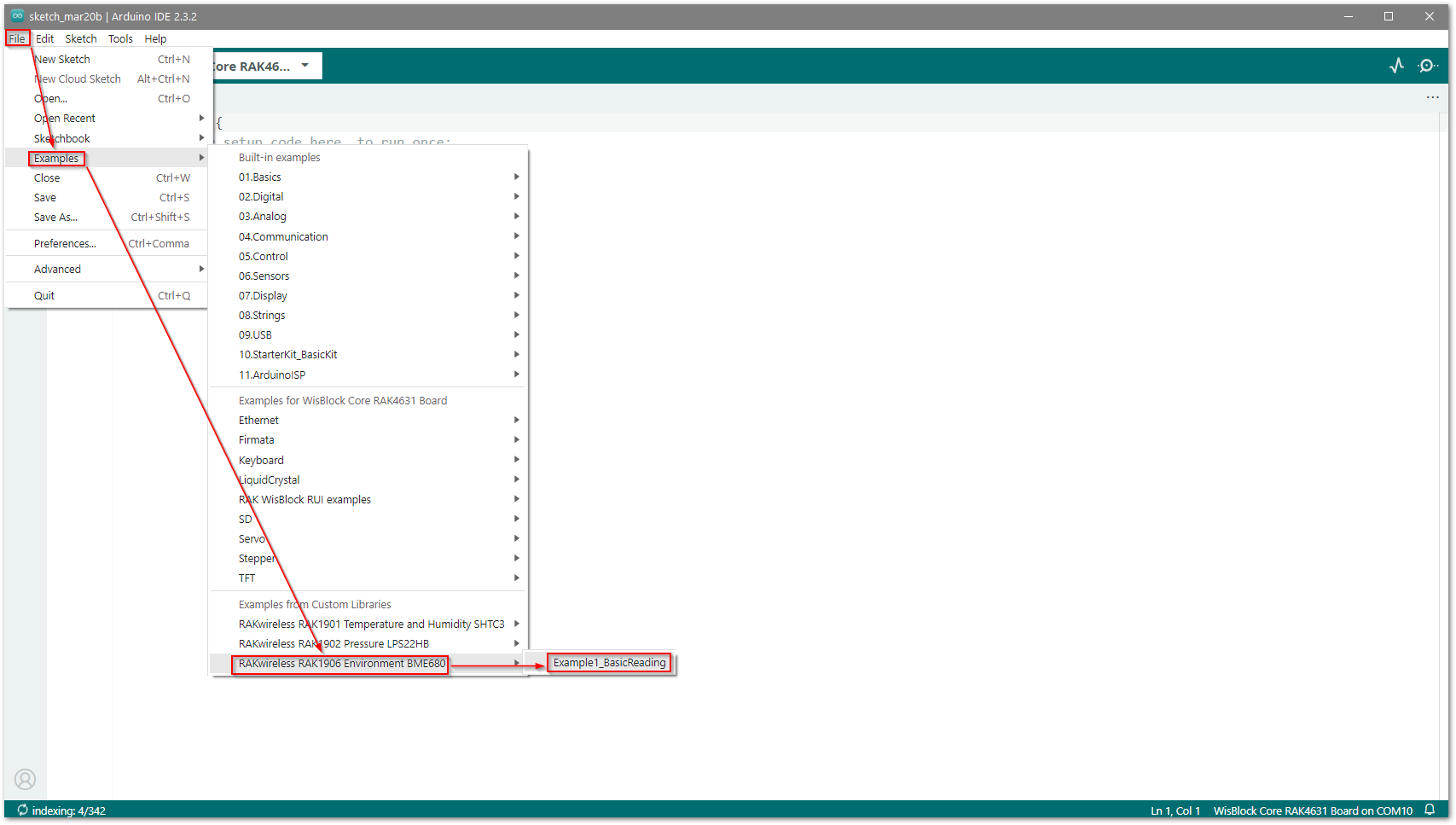The width and height of the screenshot is (1456, 825).
Task: Click the user account profile icon
Action: pyautogui.click(x=26, y=779)
